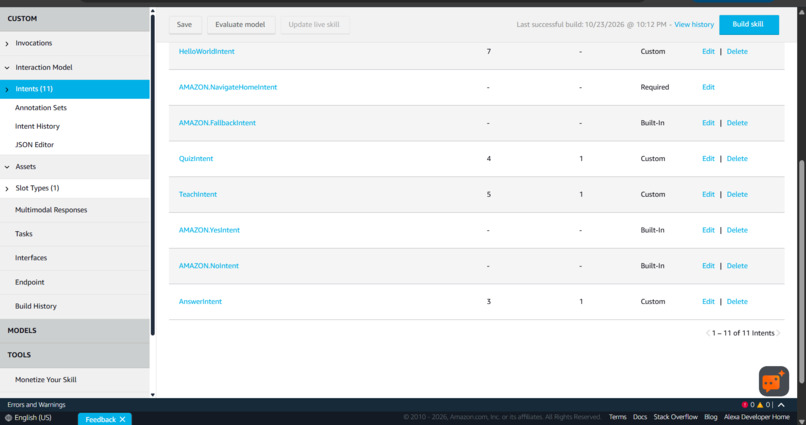The height and width of the screenshot is (425, 806).
Task: Expand Slot Types (1)
Action: click(x=7, y=189)
